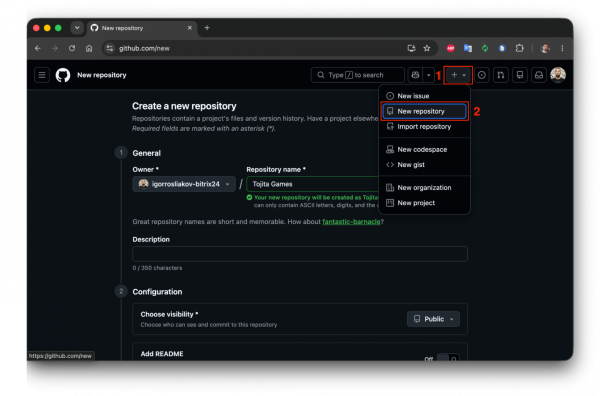Open the Copilot chat icon
This screenshot has width=600, height=396.
click(415, 75)
